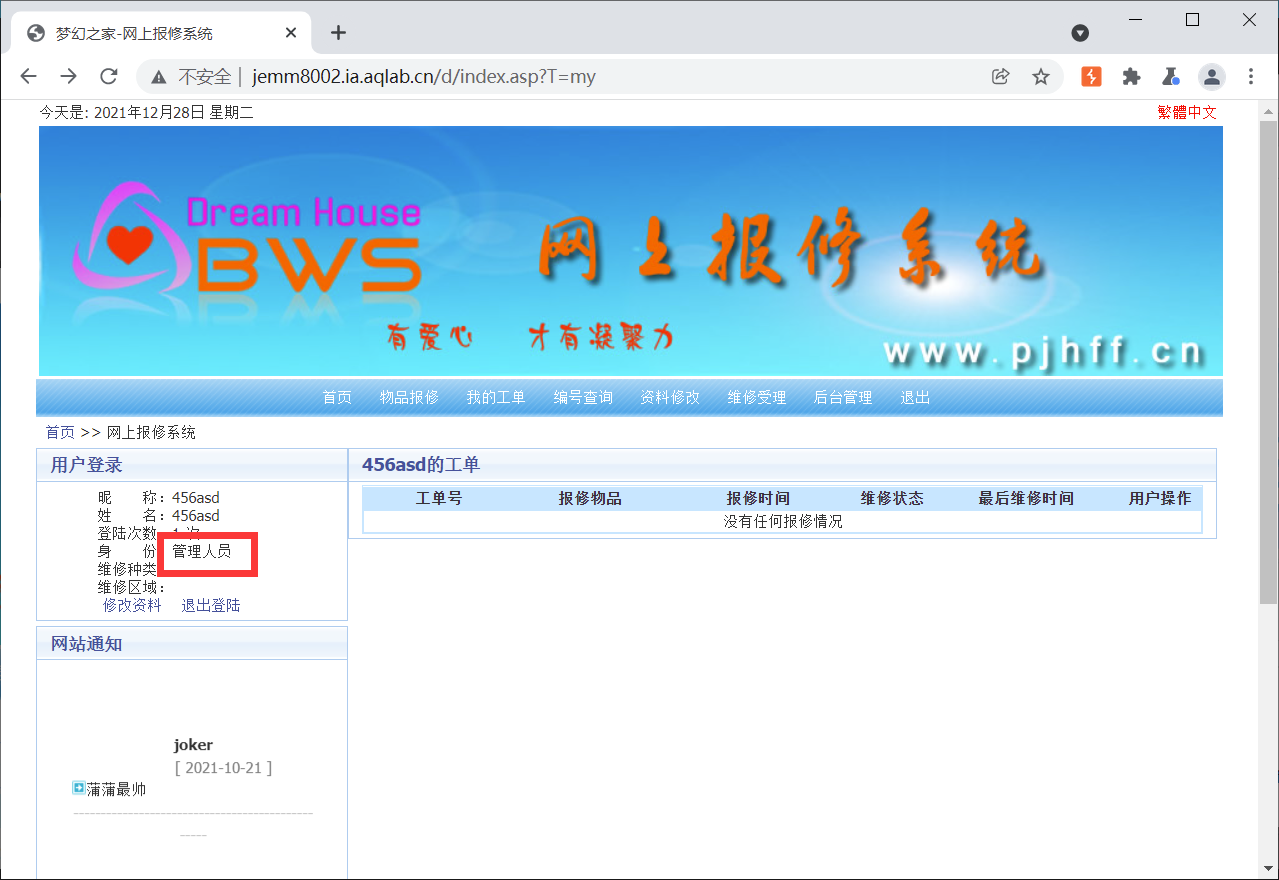
Task: Click the share page icon in address bar
Action: [x=1000, y=76]
